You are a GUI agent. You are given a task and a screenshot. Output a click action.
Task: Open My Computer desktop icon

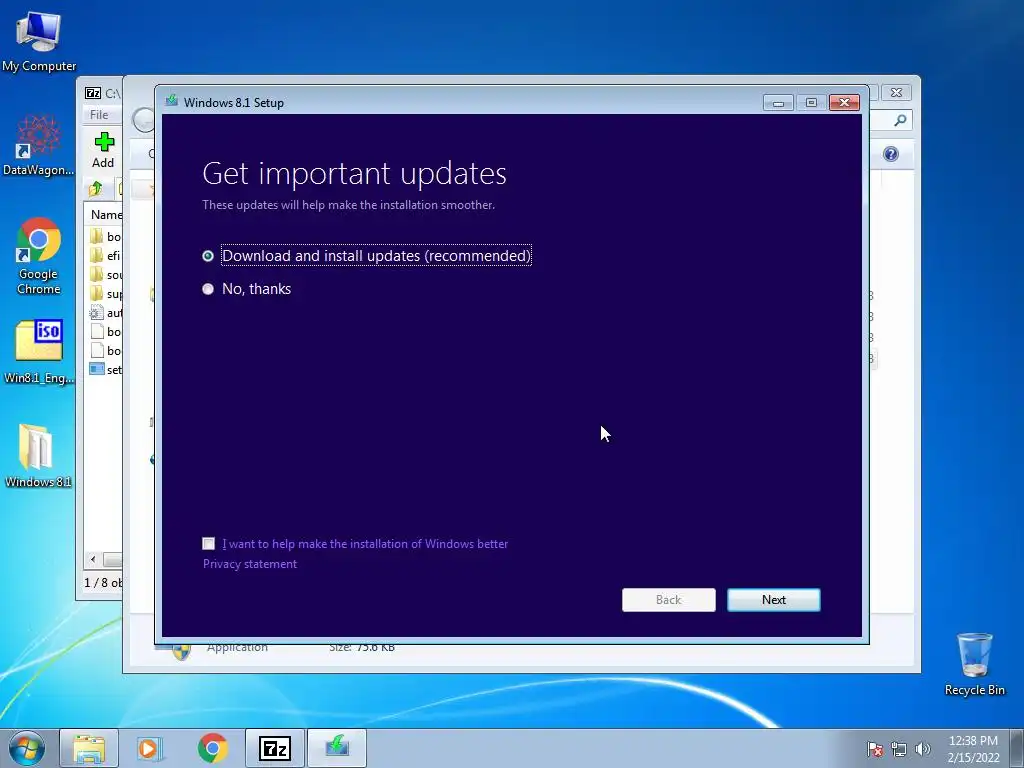(39, 41)
